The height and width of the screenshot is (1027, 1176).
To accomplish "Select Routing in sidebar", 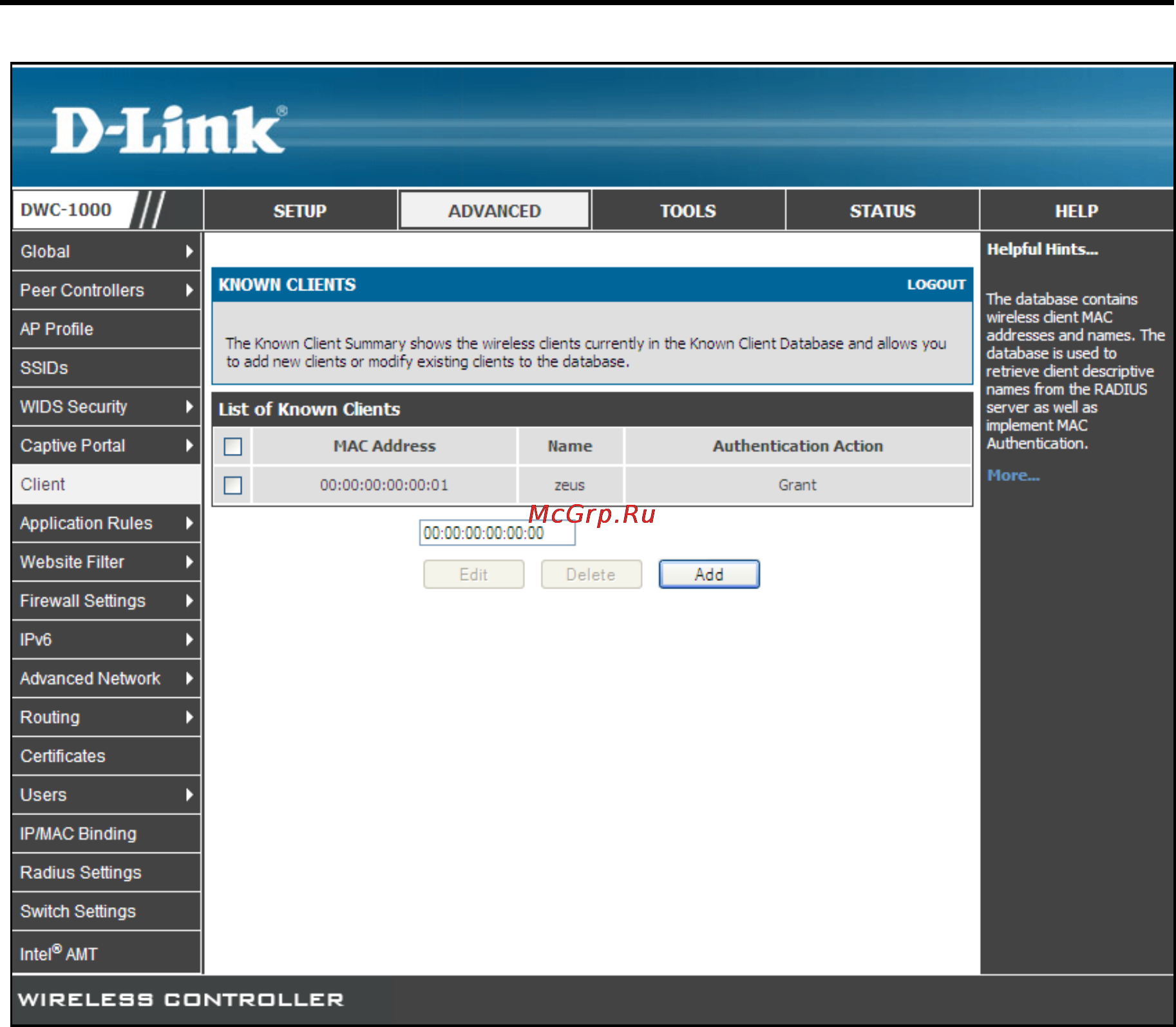I will 106,717.
